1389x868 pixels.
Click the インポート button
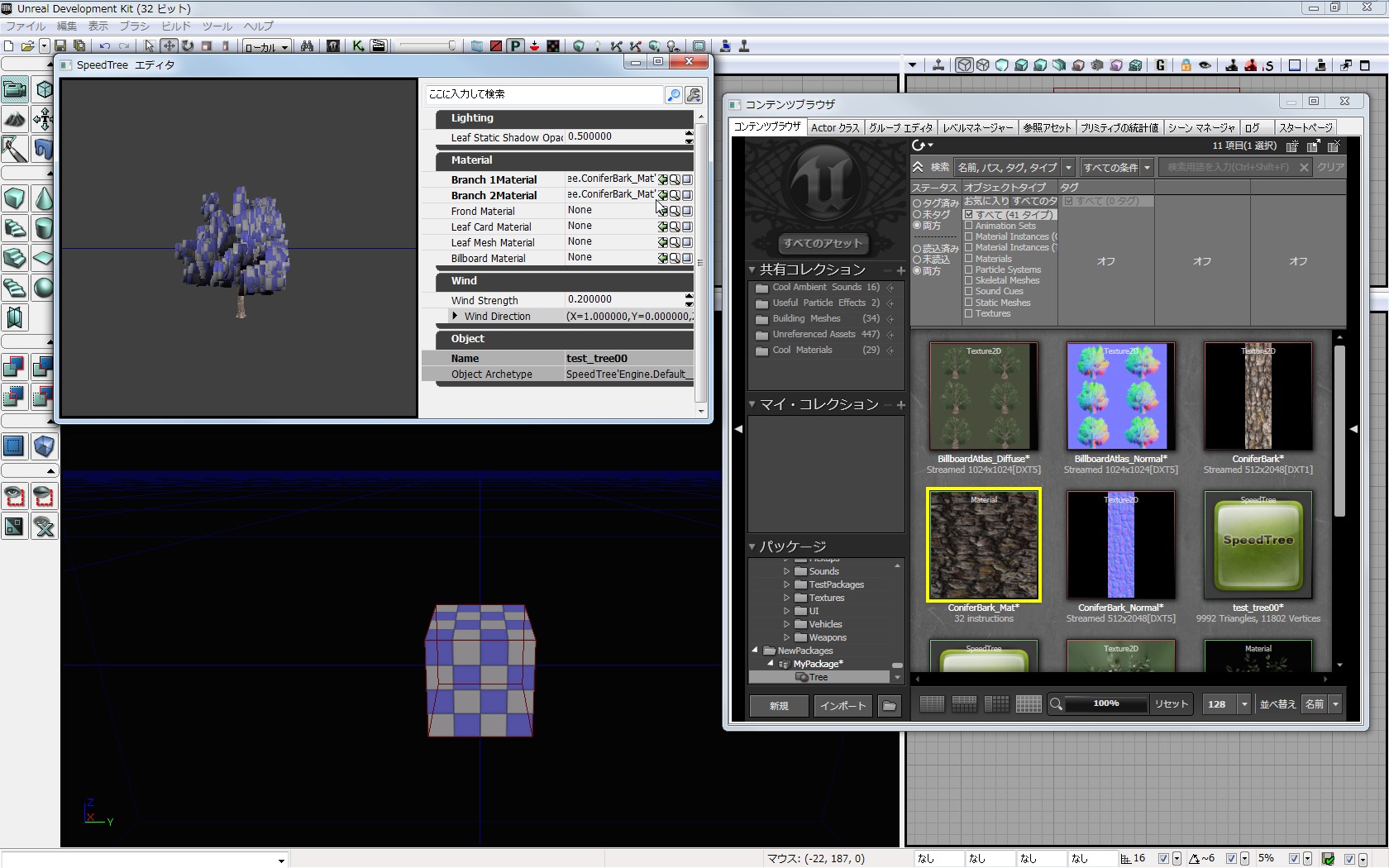[x=842, y=706]
